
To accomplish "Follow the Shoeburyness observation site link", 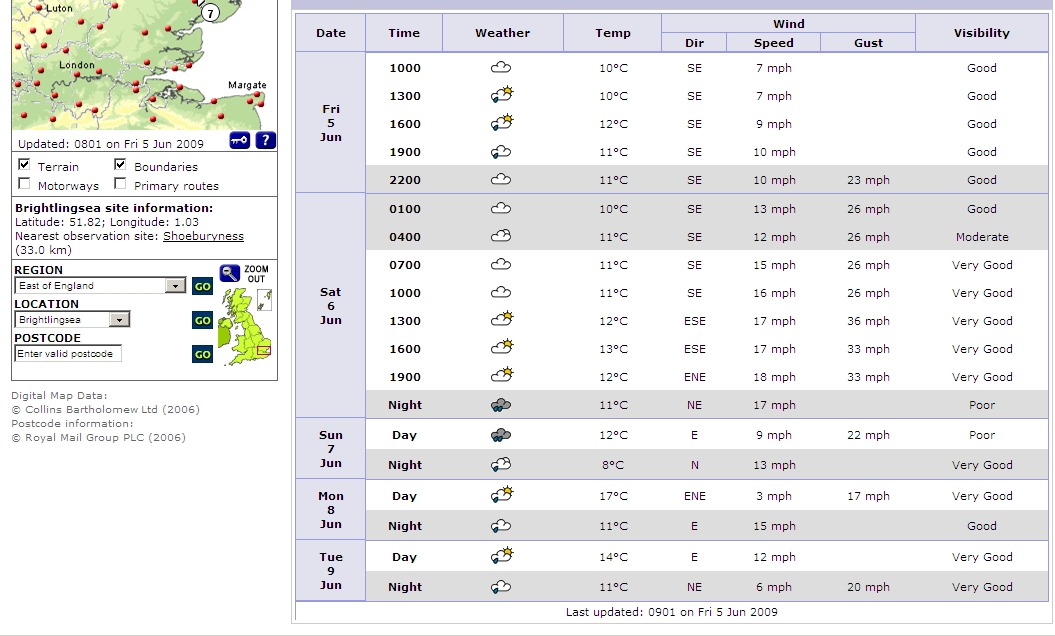I will (x=203, y=236).
